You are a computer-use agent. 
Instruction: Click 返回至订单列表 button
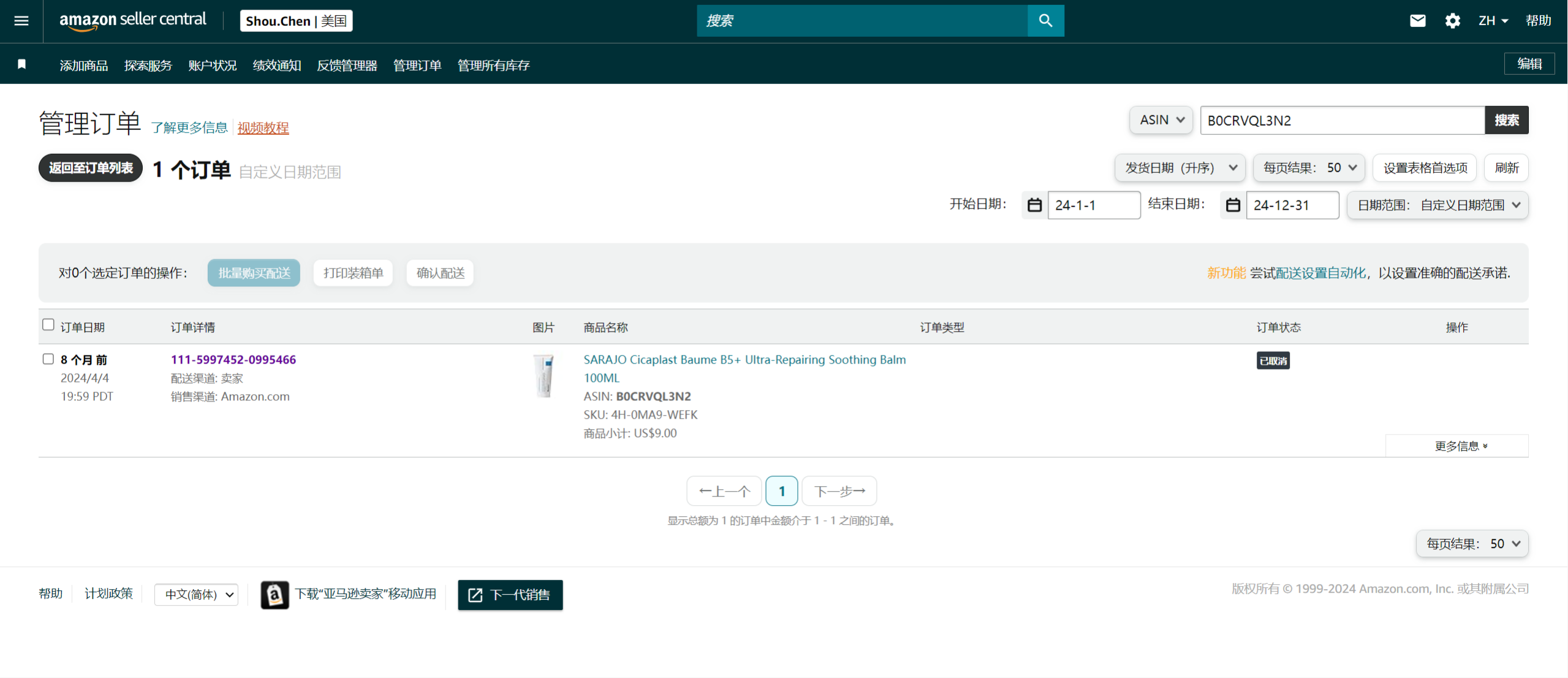click(x=91, y=168)
